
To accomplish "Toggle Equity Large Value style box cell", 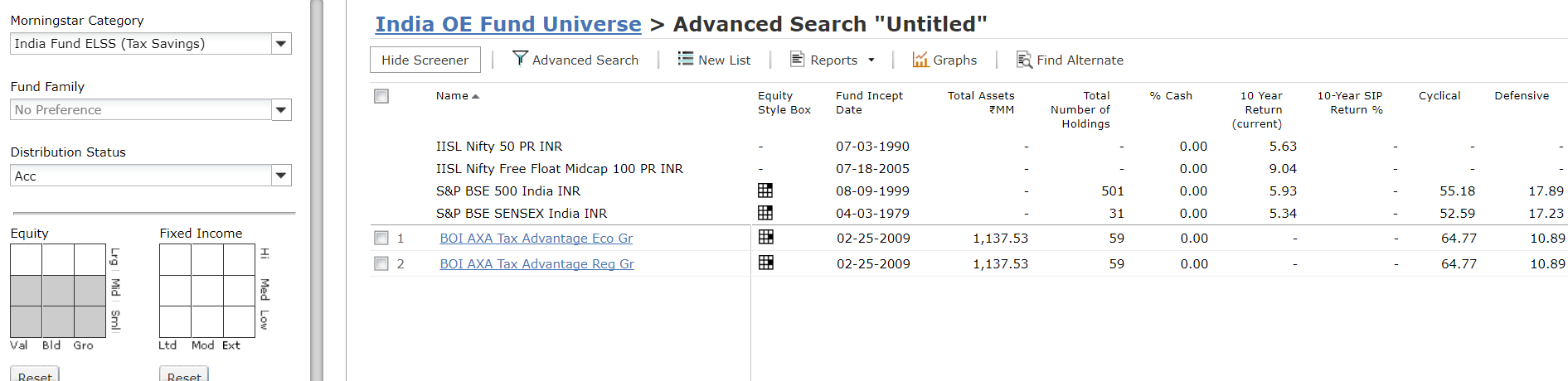I will 27,260.
